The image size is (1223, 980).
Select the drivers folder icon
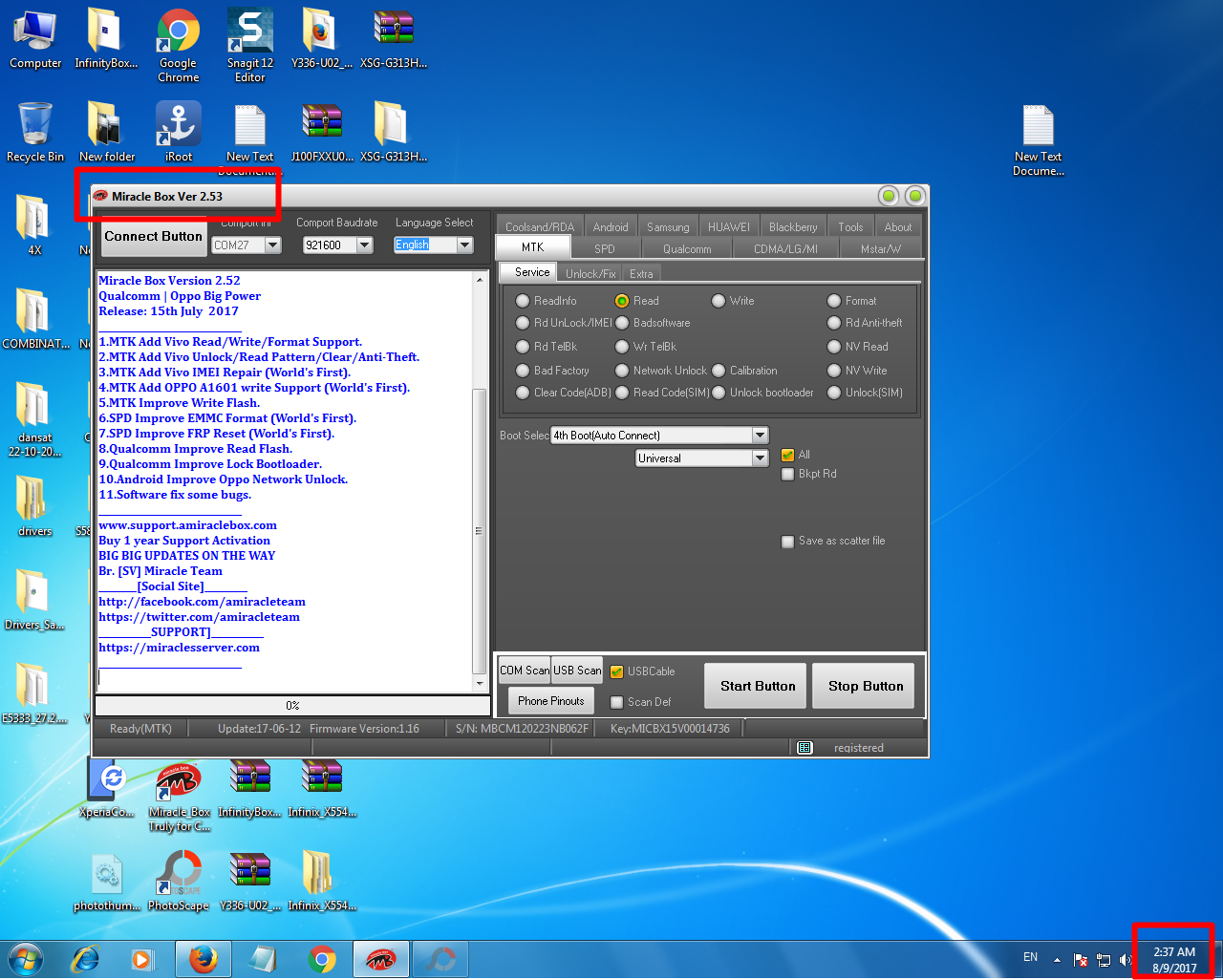[34, 506]
